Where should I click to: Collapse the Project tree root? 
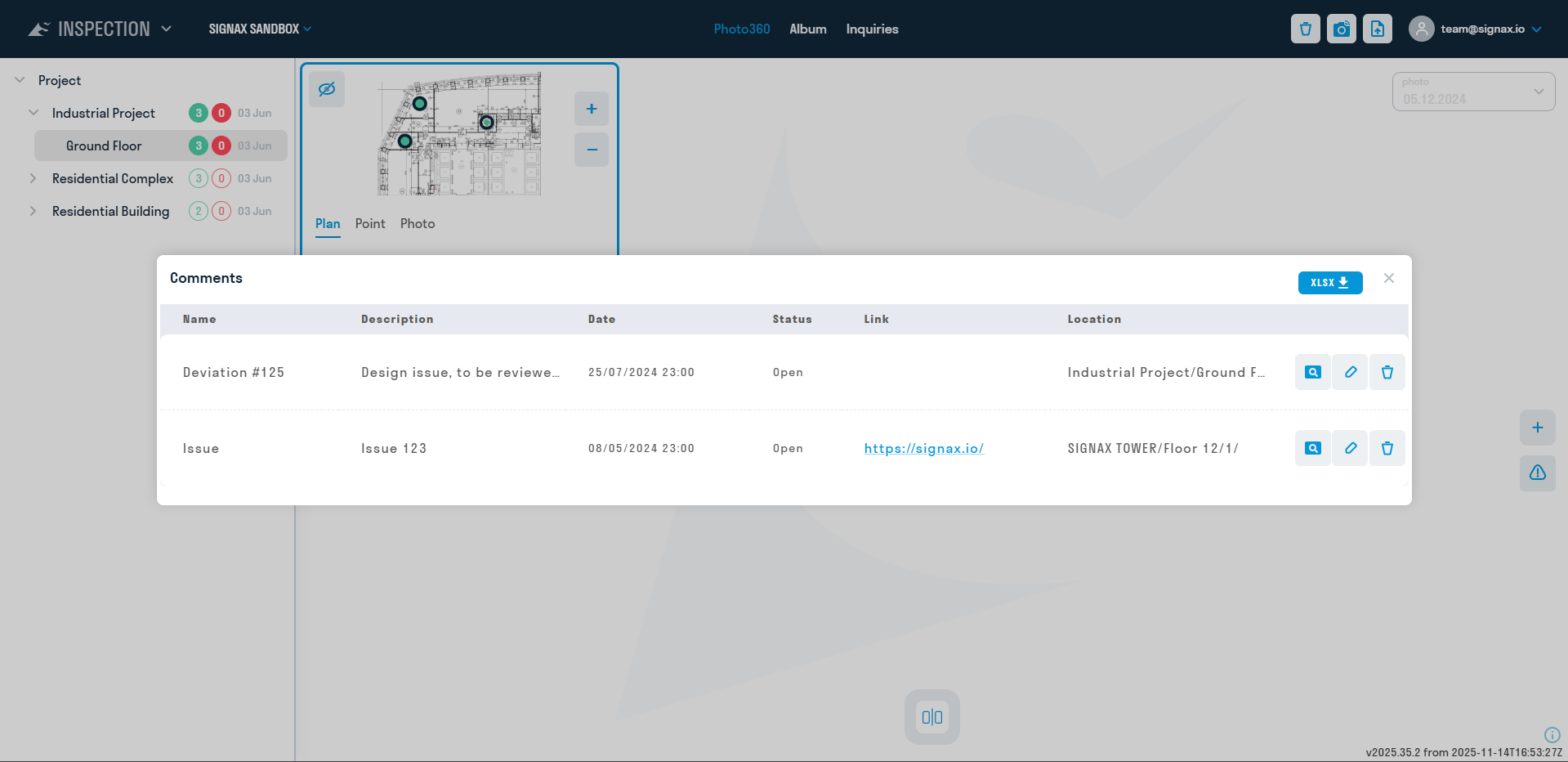pyautogui.click(x=20, y=80)
